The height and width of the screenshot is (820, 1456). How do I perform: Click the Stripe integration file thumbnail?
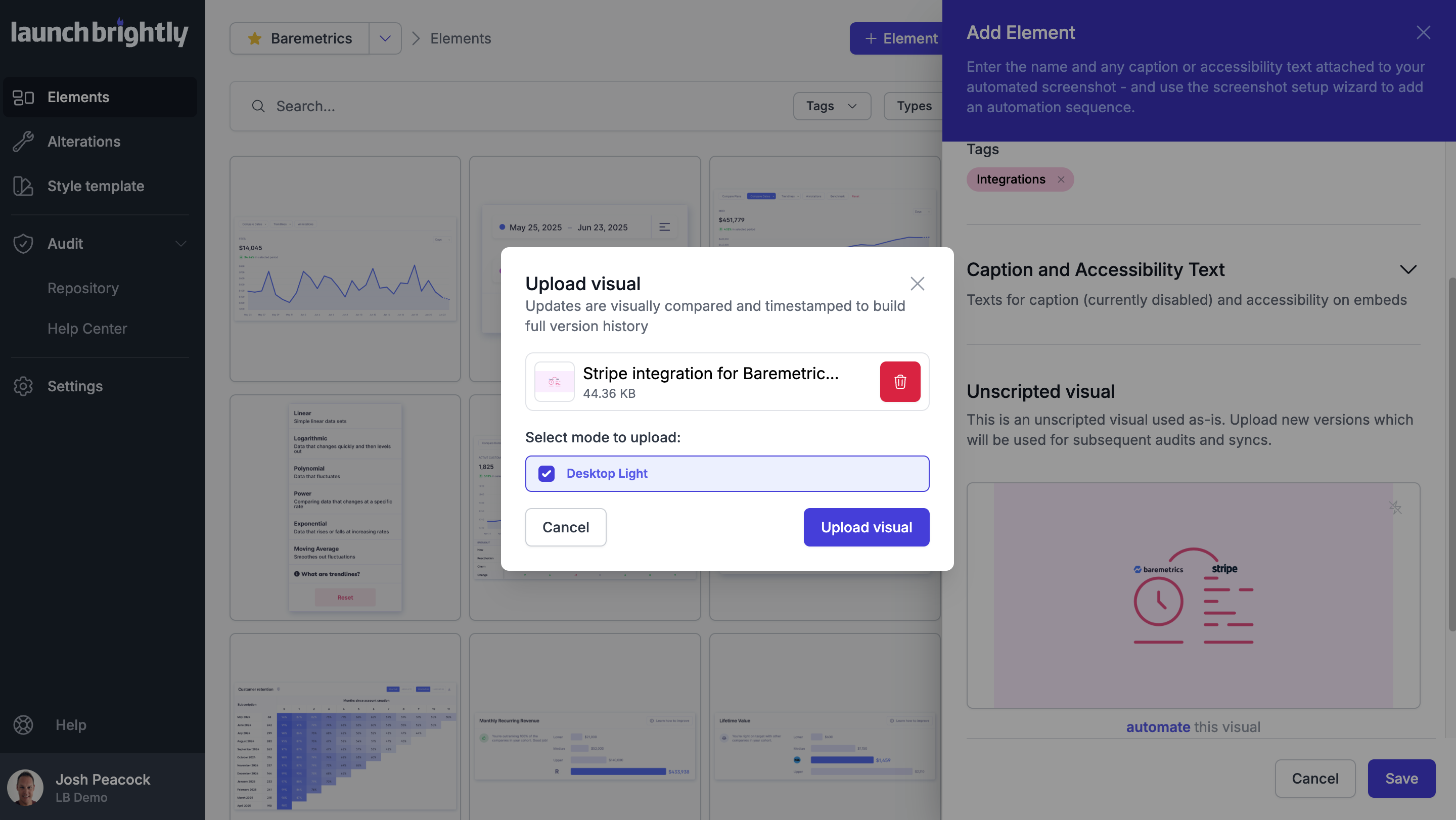(x=554, y=382)
